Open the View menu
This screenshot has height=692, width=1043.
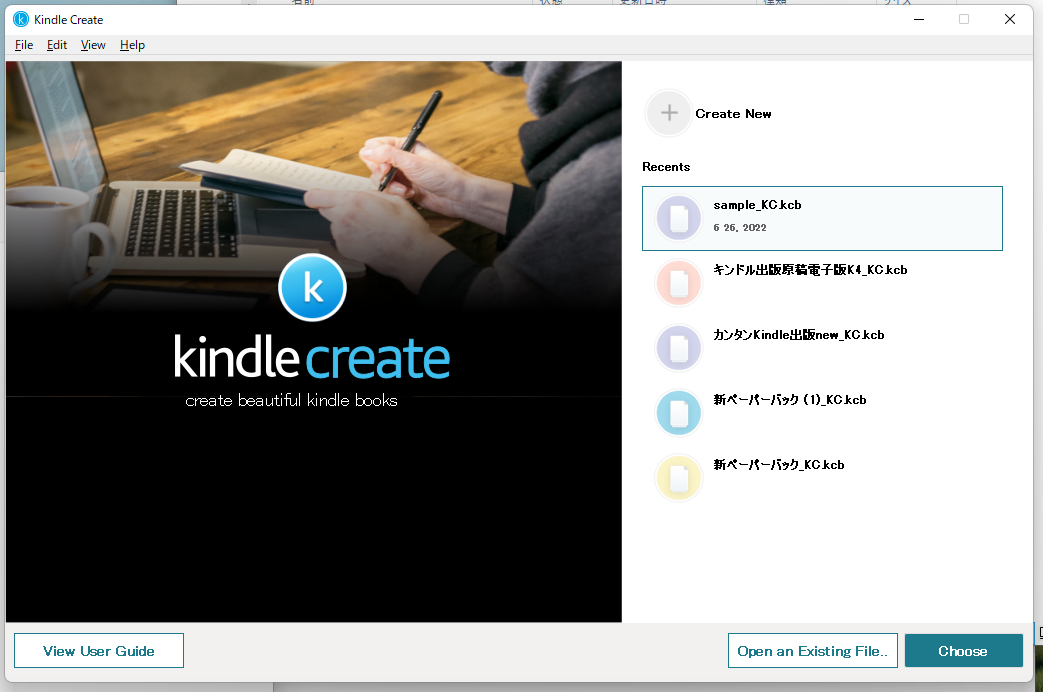(x=93, y=45)
